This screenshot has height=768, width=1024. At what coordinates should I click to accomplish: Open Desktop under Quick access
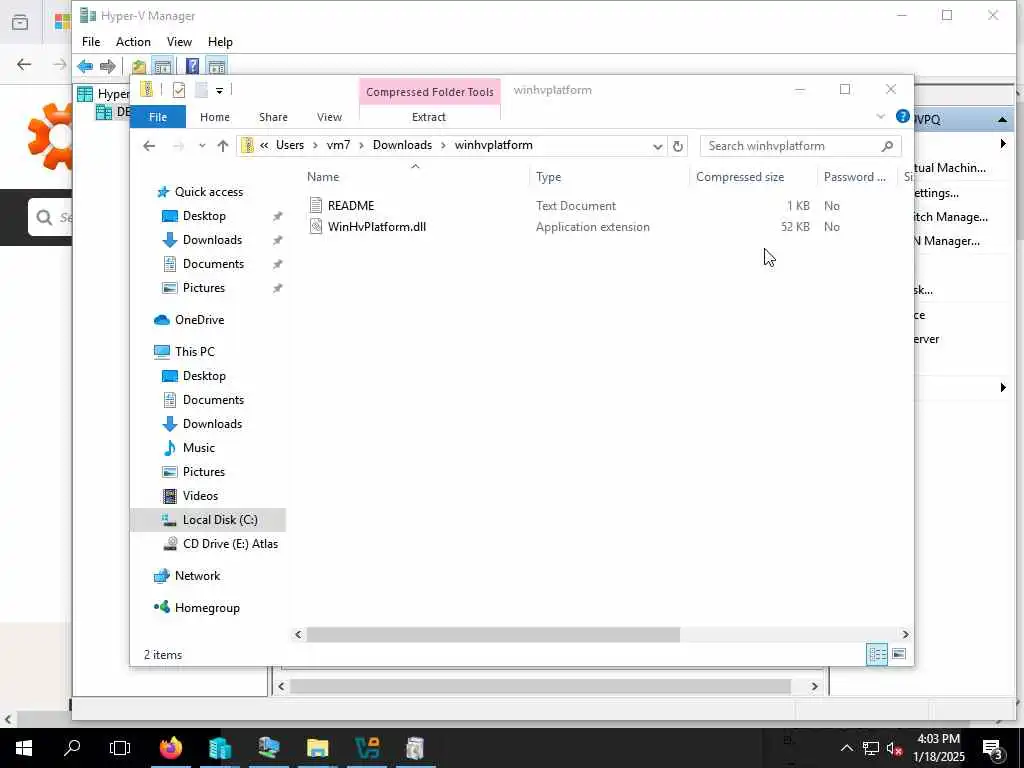(204, 216)
